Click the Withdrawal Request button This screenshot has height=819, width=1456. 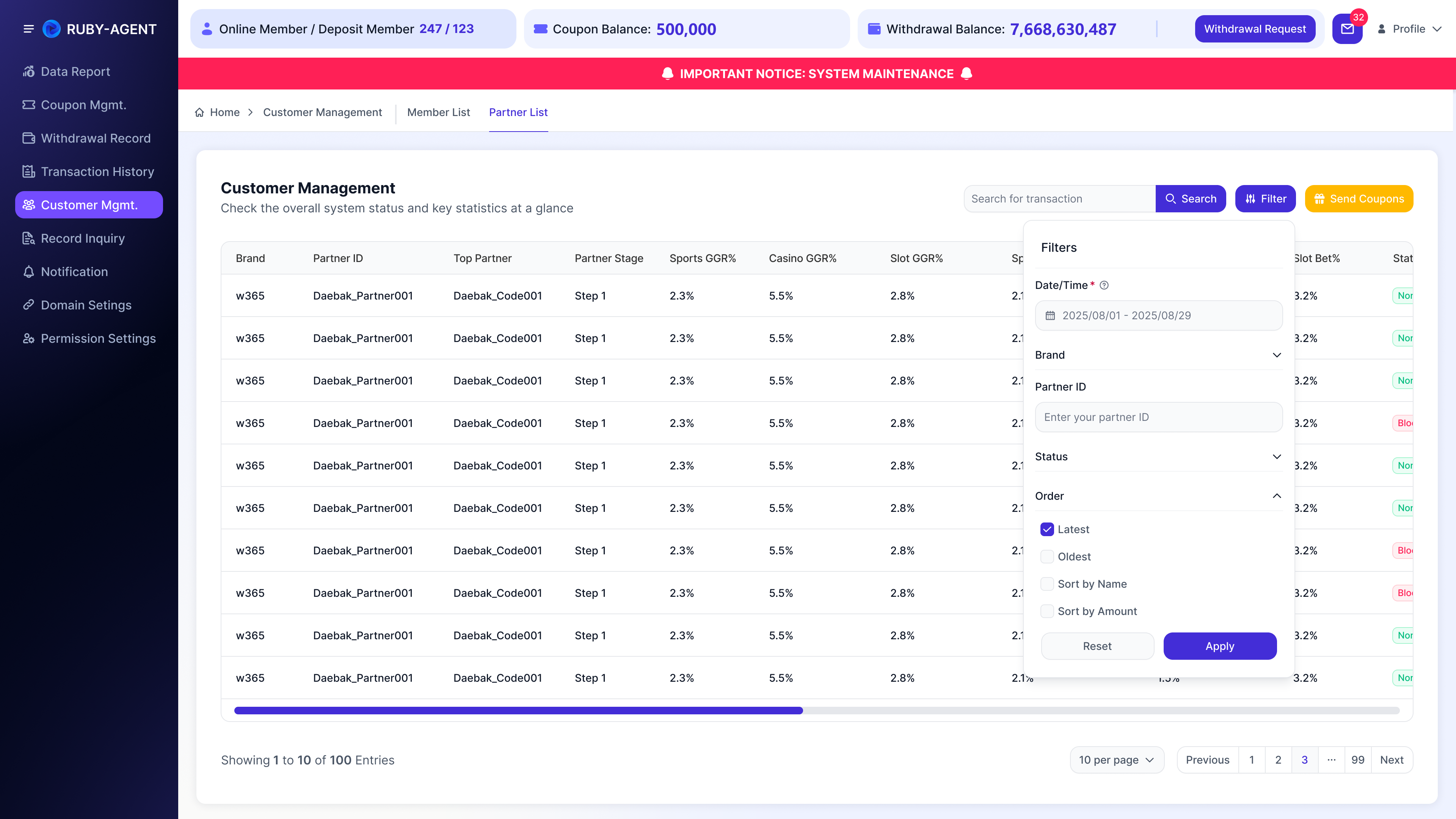click(1255, 29)
